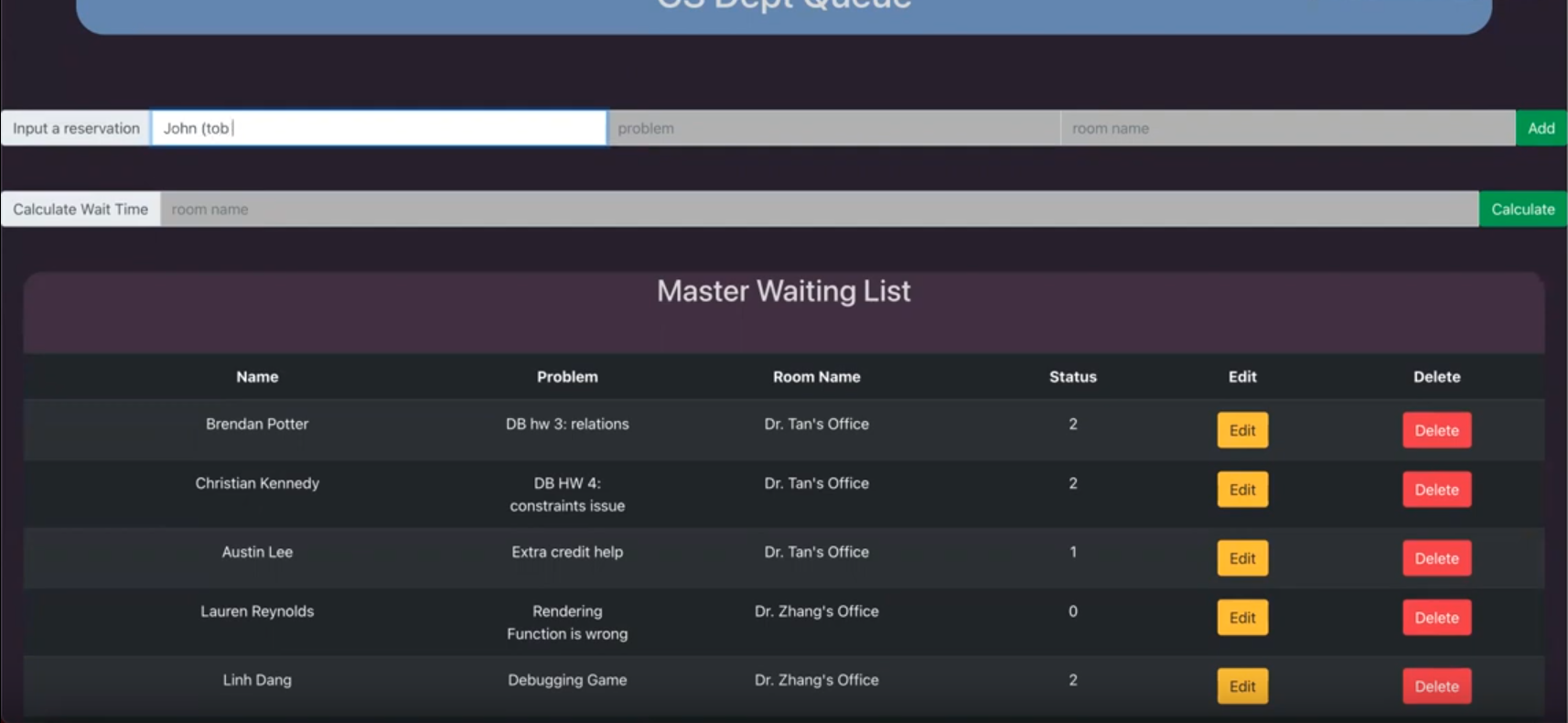
Task: Click the Calculate Wait Time room field
Action: pyautogui.click(x=819, y=210)
